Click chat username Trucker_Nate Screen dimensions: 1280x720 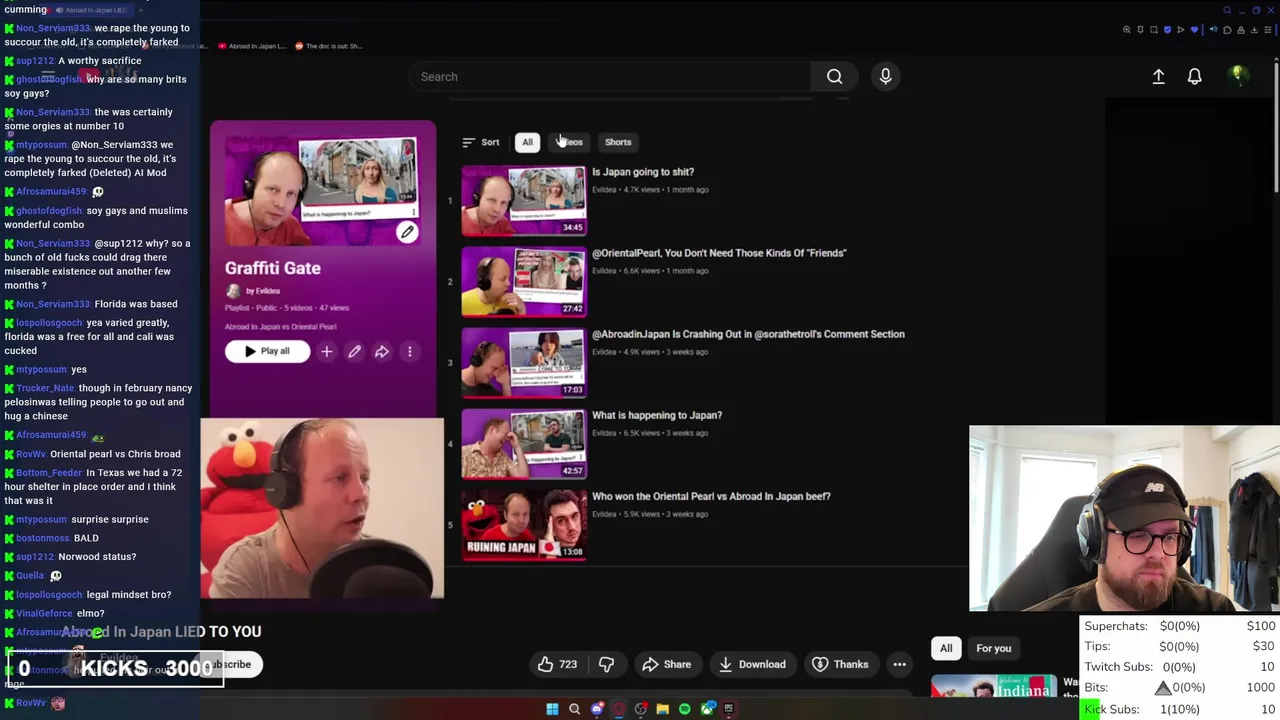point(45,388)
